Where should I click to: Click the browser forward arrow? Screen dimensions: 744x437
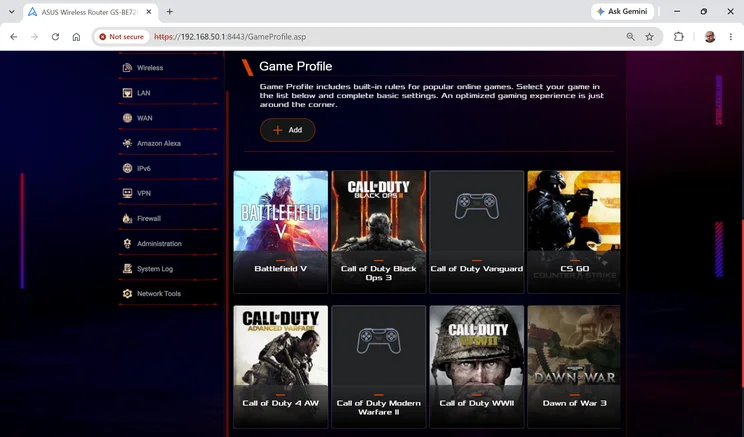35,37
